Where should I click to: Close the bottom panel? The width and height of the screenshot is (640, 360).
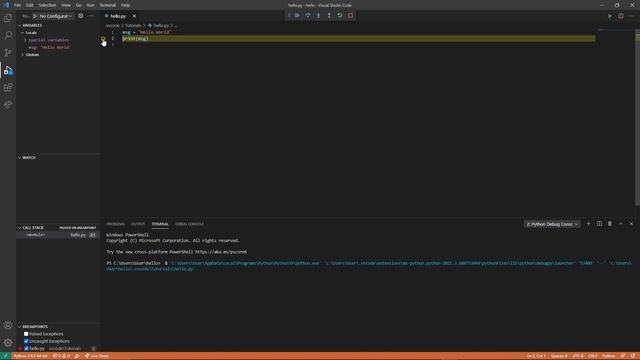point(631,224)
